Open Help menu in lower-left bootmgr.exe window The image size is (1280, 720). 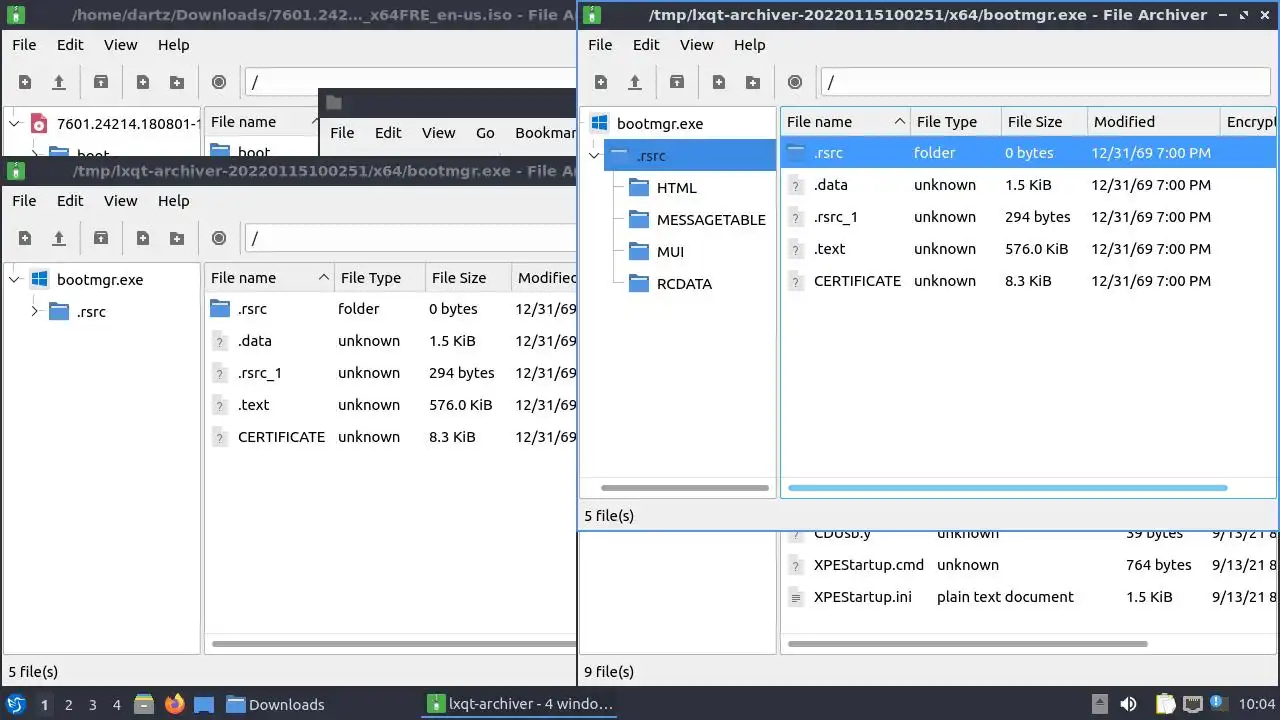(173, 201)
